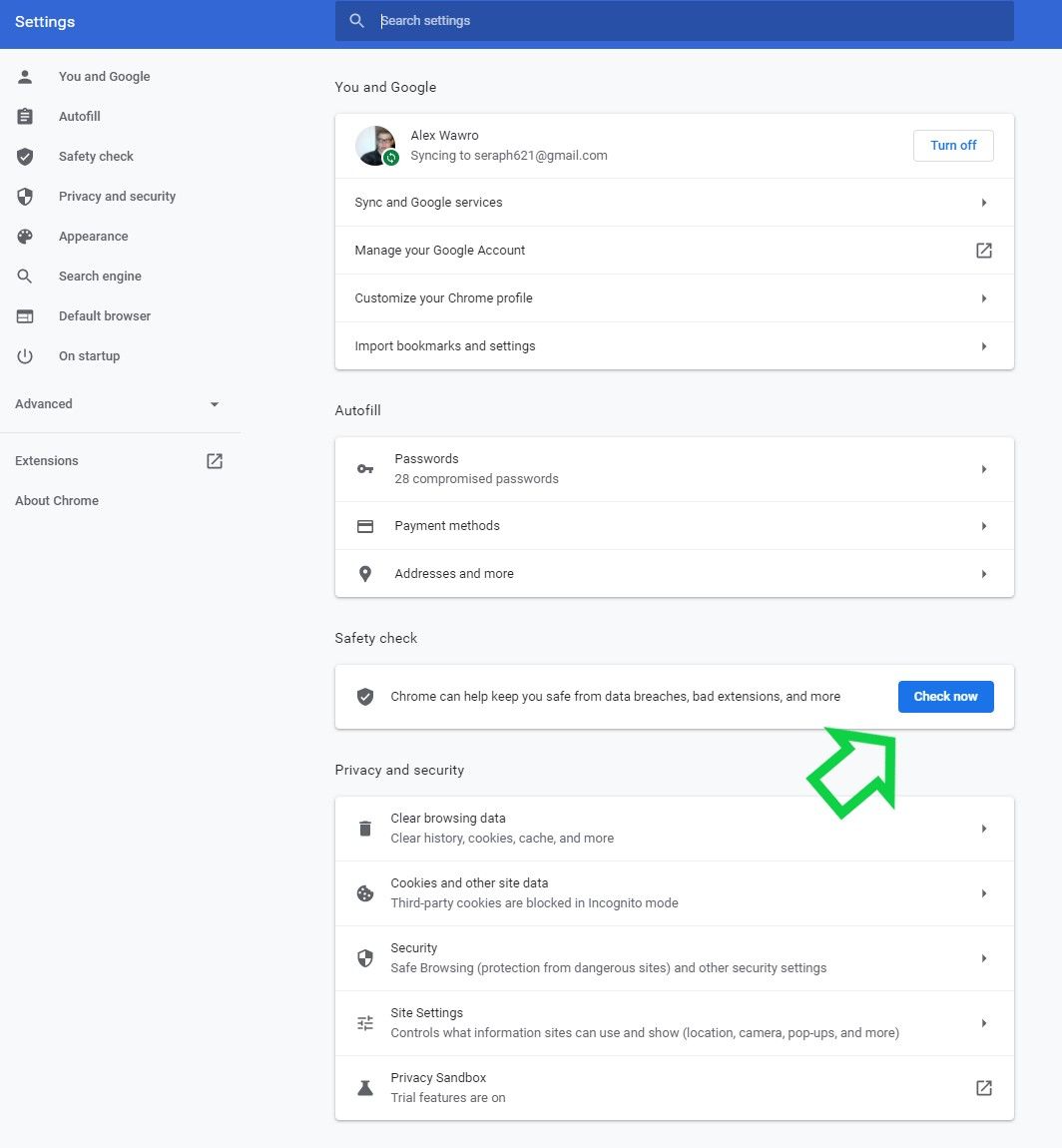Click the Security shield icon
The width and height of the screenshot is (1062, 1148).
pos(364,957)
